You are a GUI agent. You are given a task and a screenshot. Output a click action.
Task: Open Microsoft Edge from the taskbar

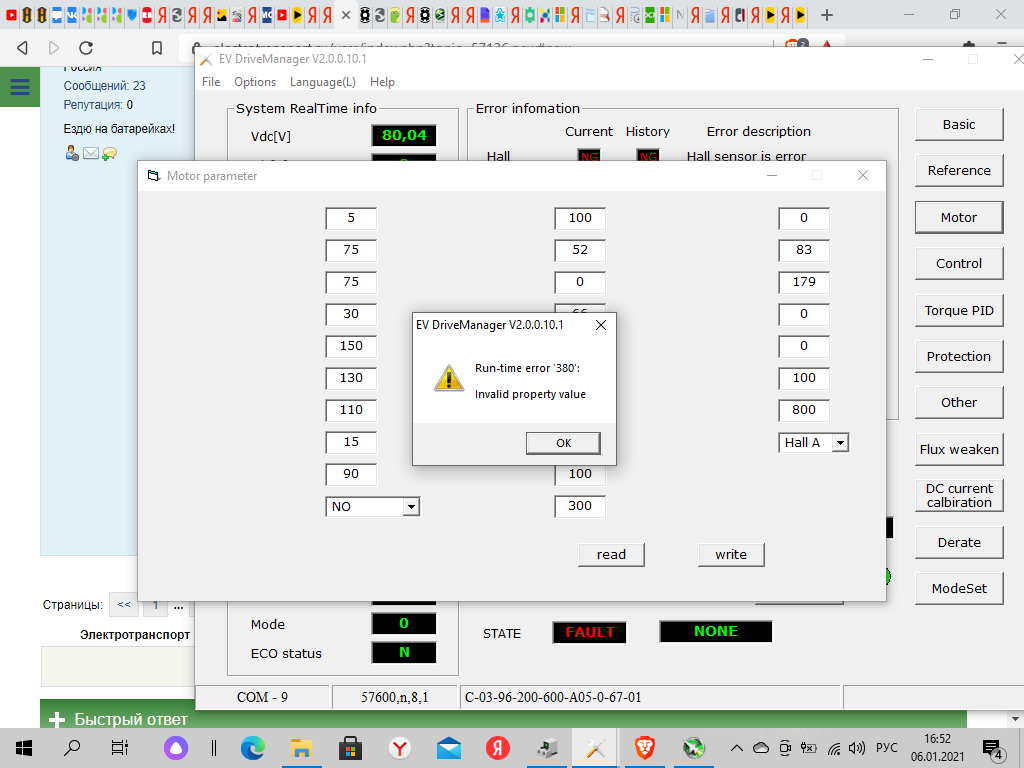(x=253, y=747)
